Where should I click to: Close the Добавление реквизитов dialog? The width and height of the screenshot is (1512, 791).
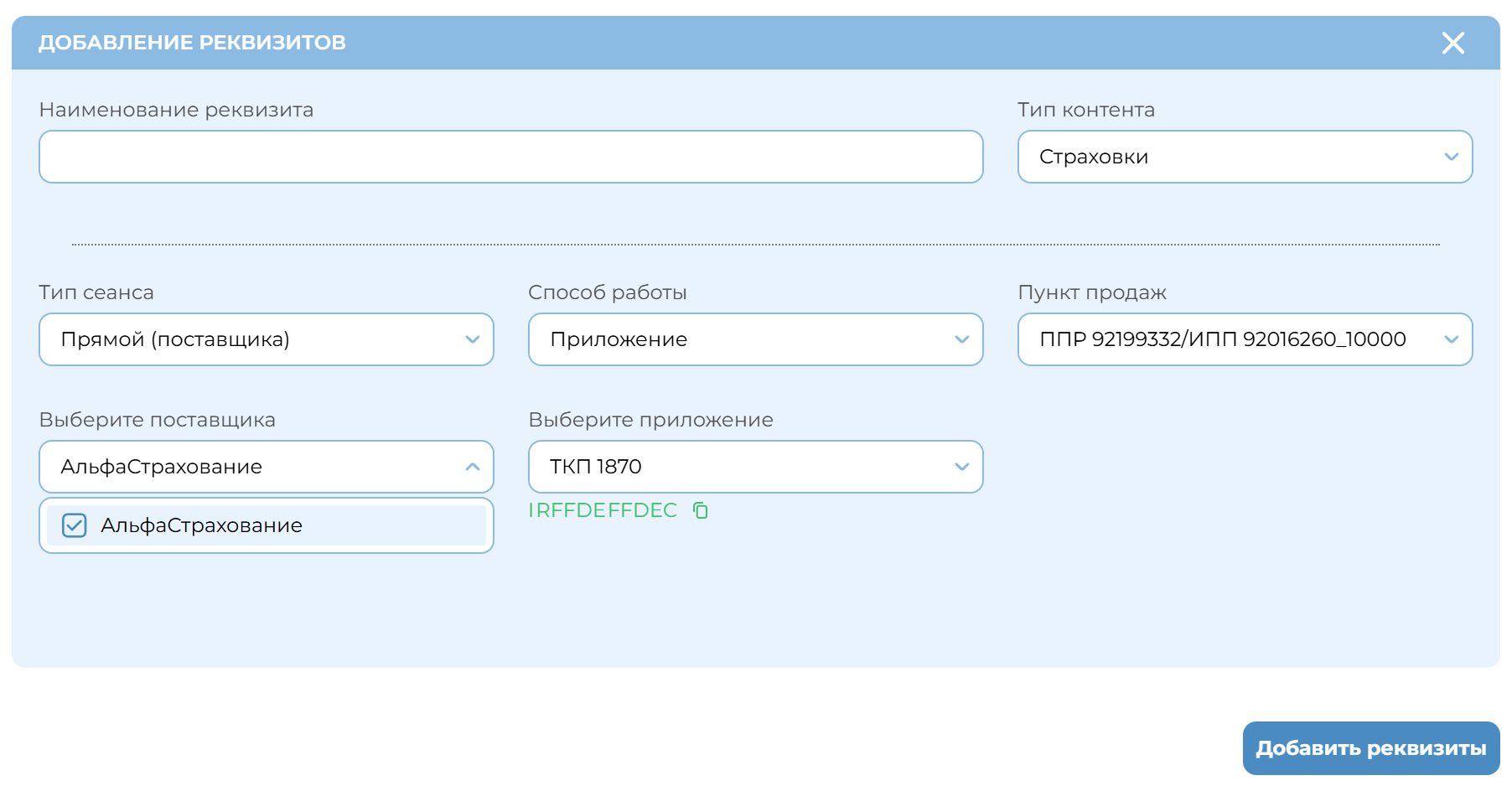click(1452, 43)
